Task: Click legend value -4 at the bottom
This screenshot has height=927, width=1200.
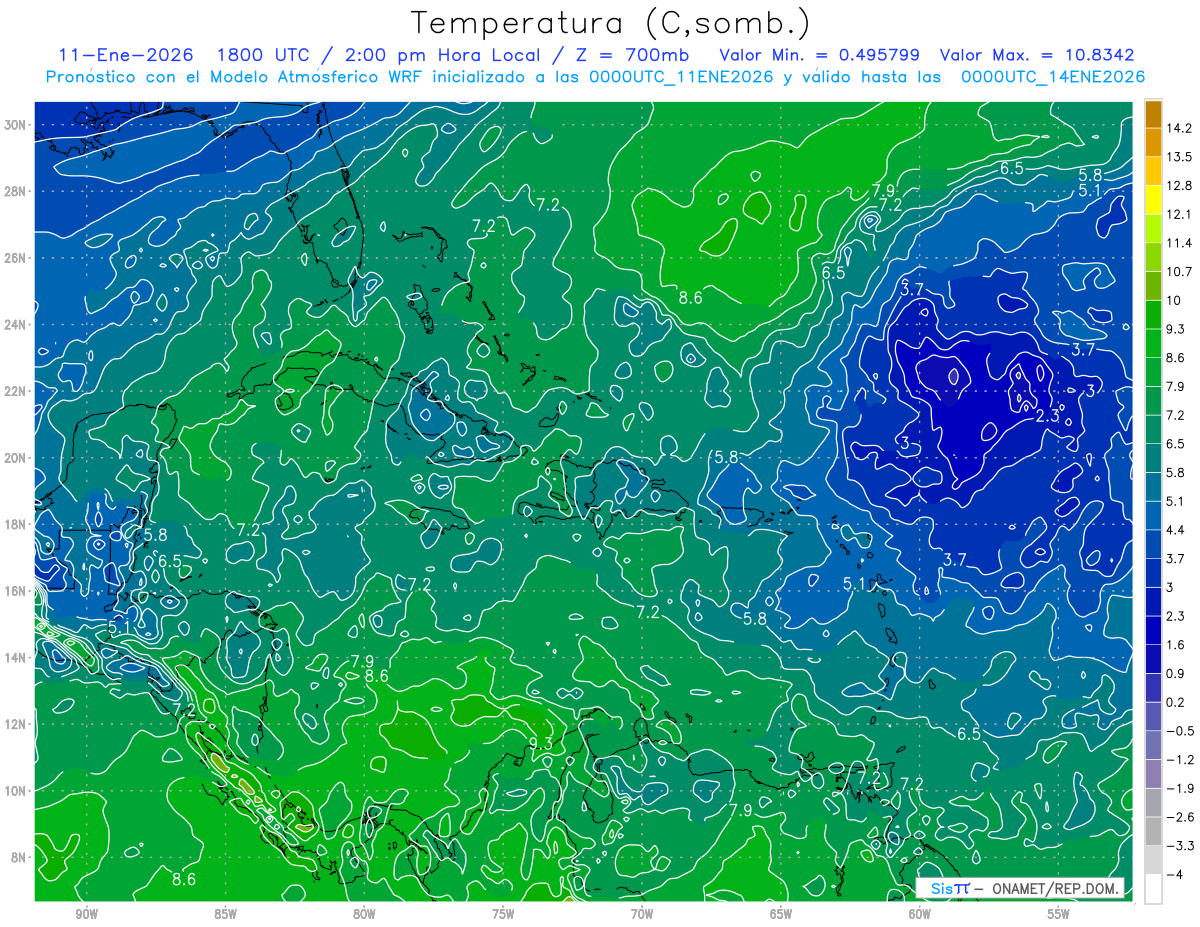Action: [x=1177, y=874]
